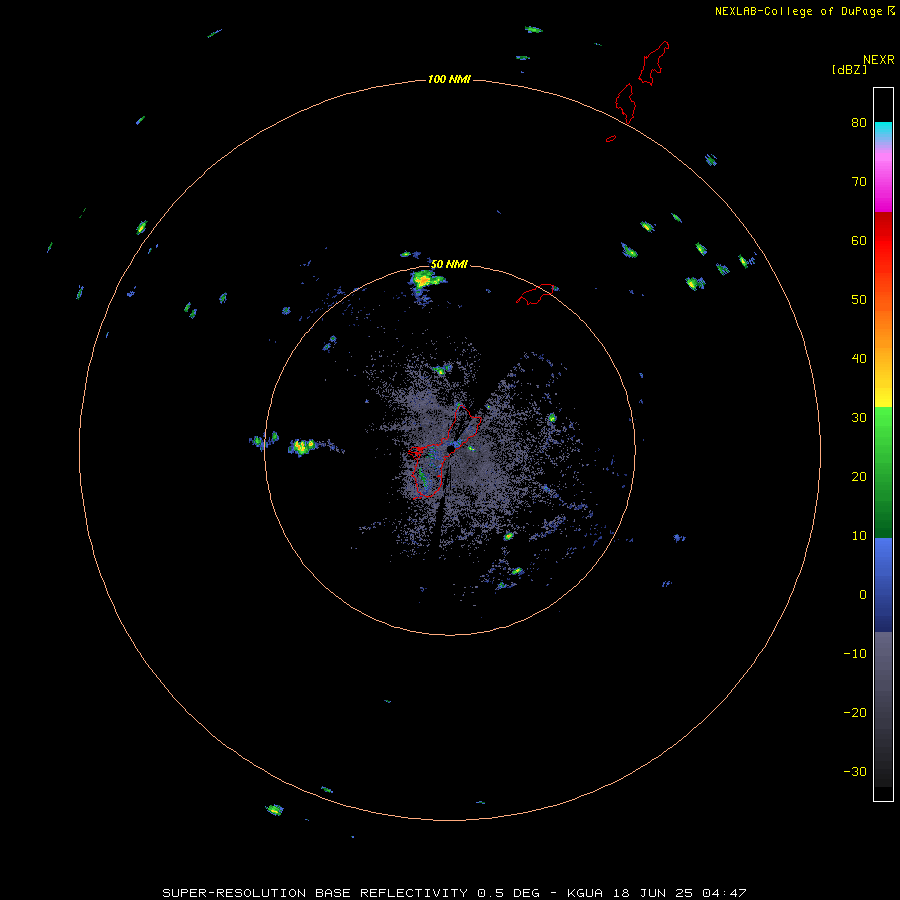
Task: Select the 100 NMI range ring label
Action: [x=449, y=79]
